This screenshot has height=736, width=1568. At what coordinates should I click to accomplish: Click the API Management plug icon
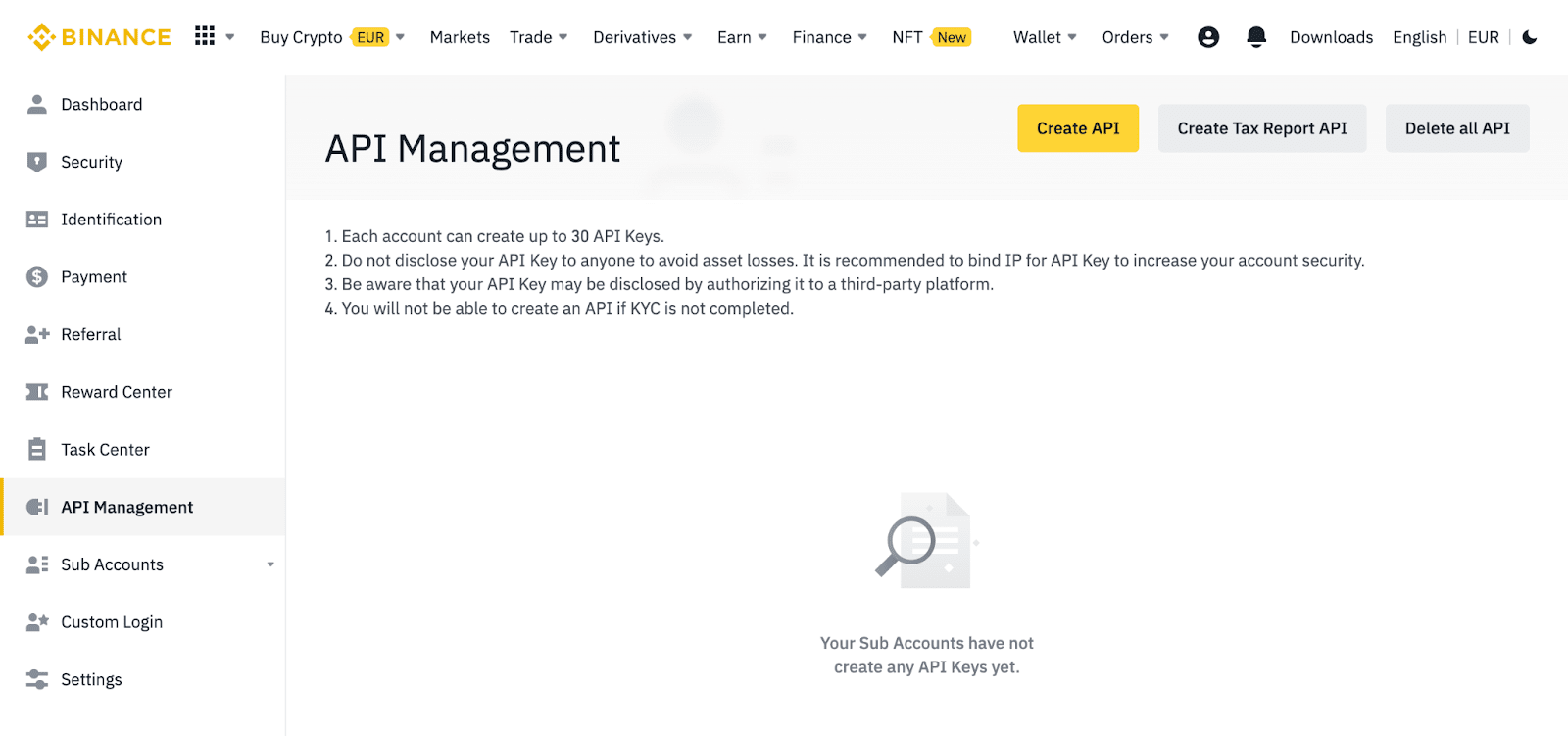(37, 507)
